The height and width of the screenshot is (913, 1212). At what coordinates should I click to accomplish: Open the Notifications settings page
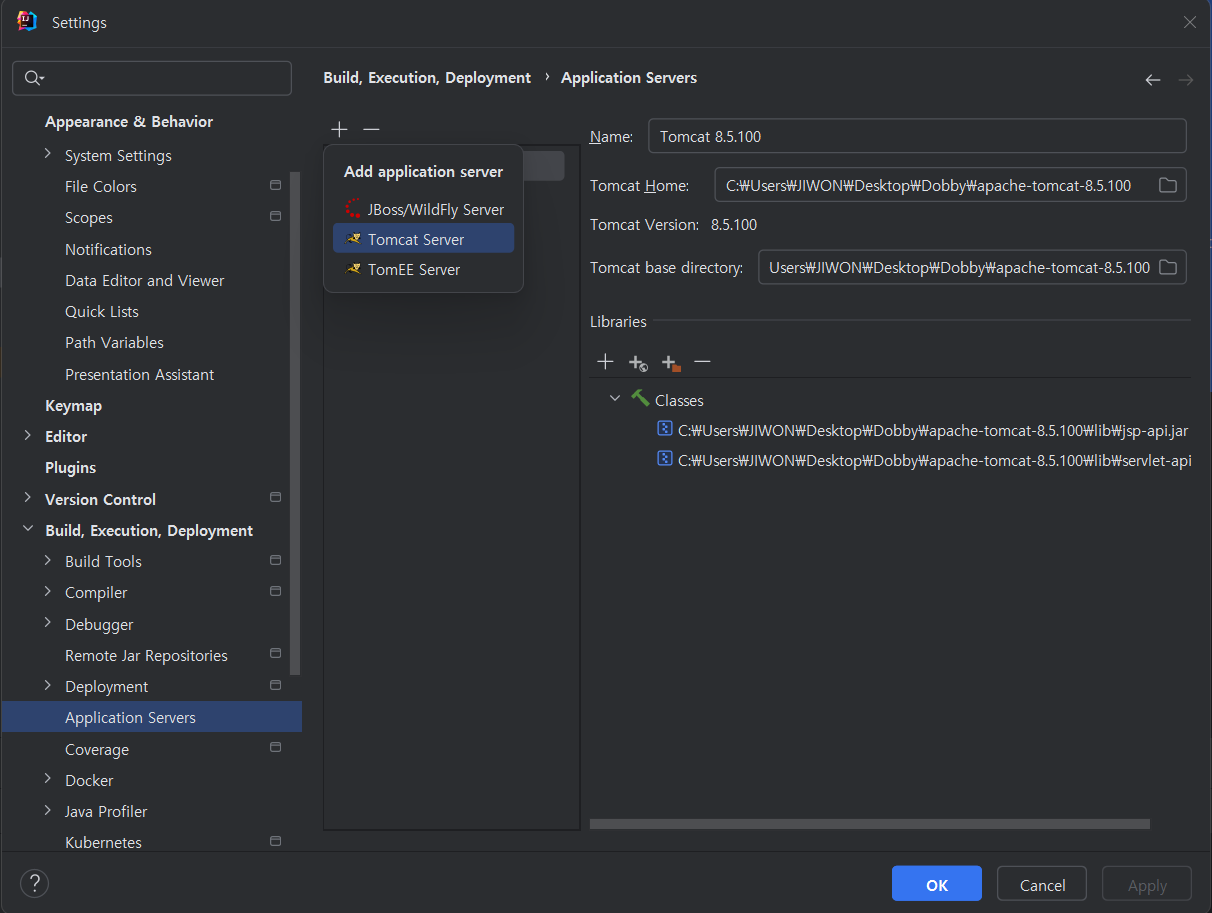pos(108,249)
